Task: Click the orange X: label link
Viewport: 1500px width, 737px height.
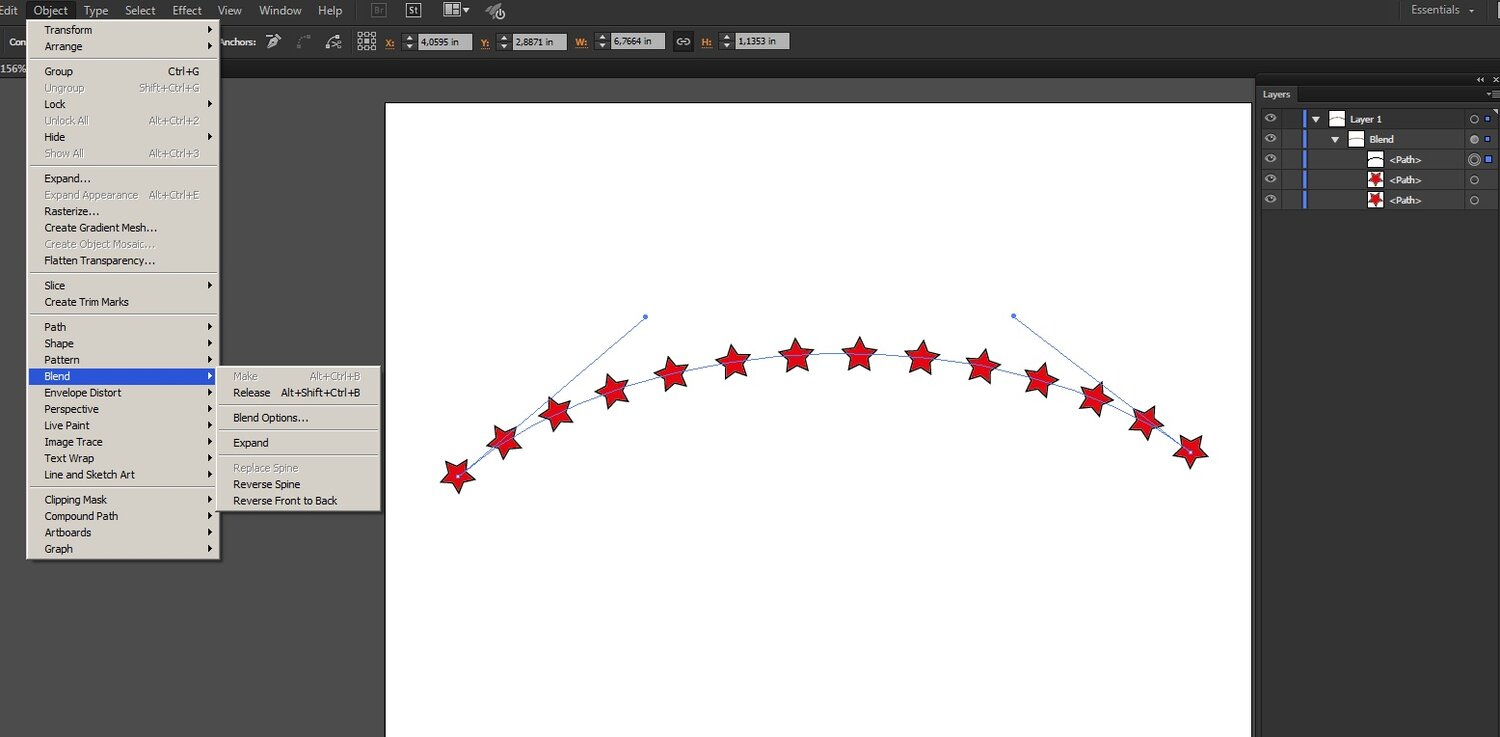Action: [x=390, y=42]
